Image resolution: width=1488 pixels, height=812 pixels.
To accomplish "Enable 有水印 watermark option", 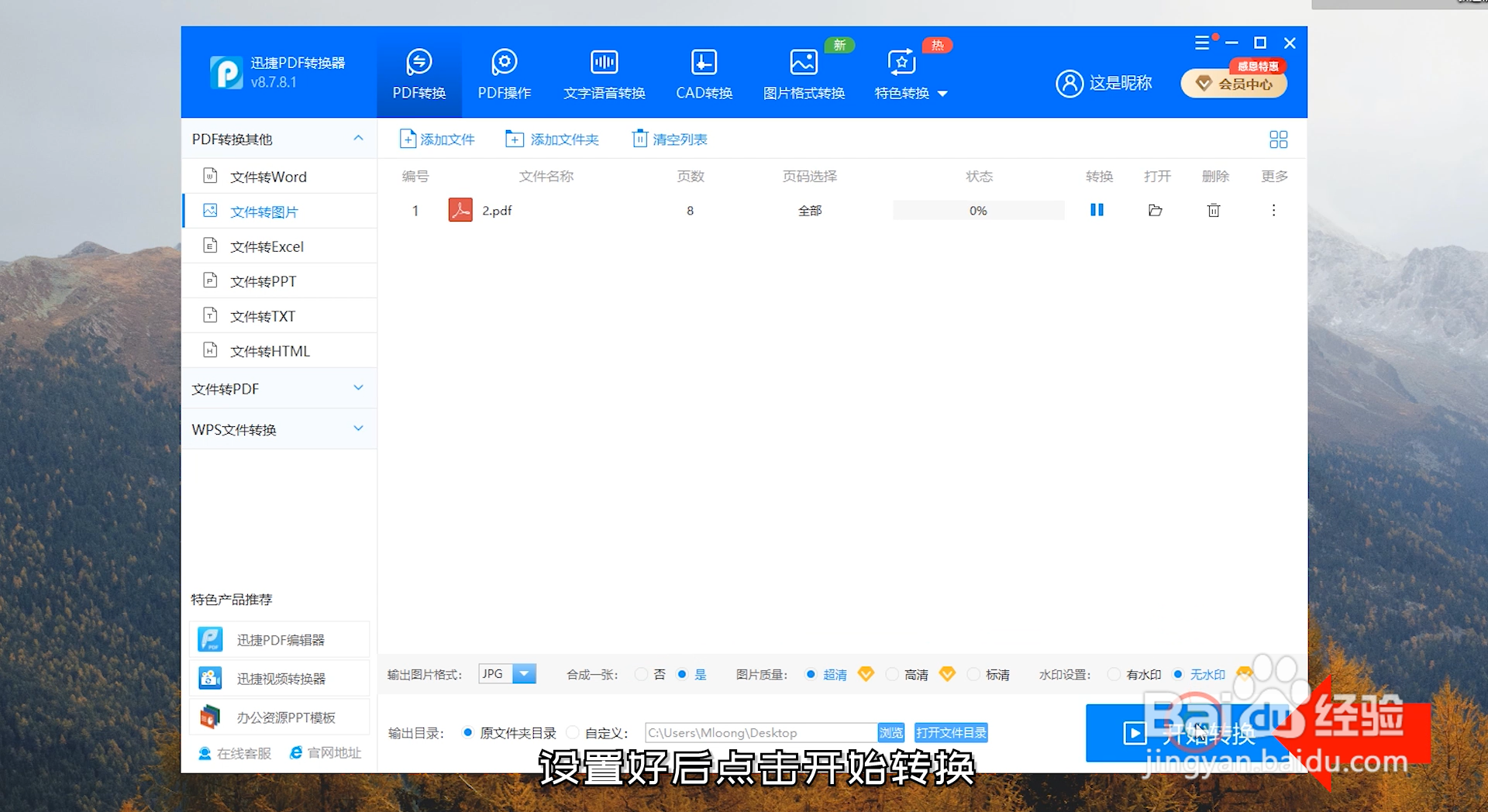I will coord(1114,674).
